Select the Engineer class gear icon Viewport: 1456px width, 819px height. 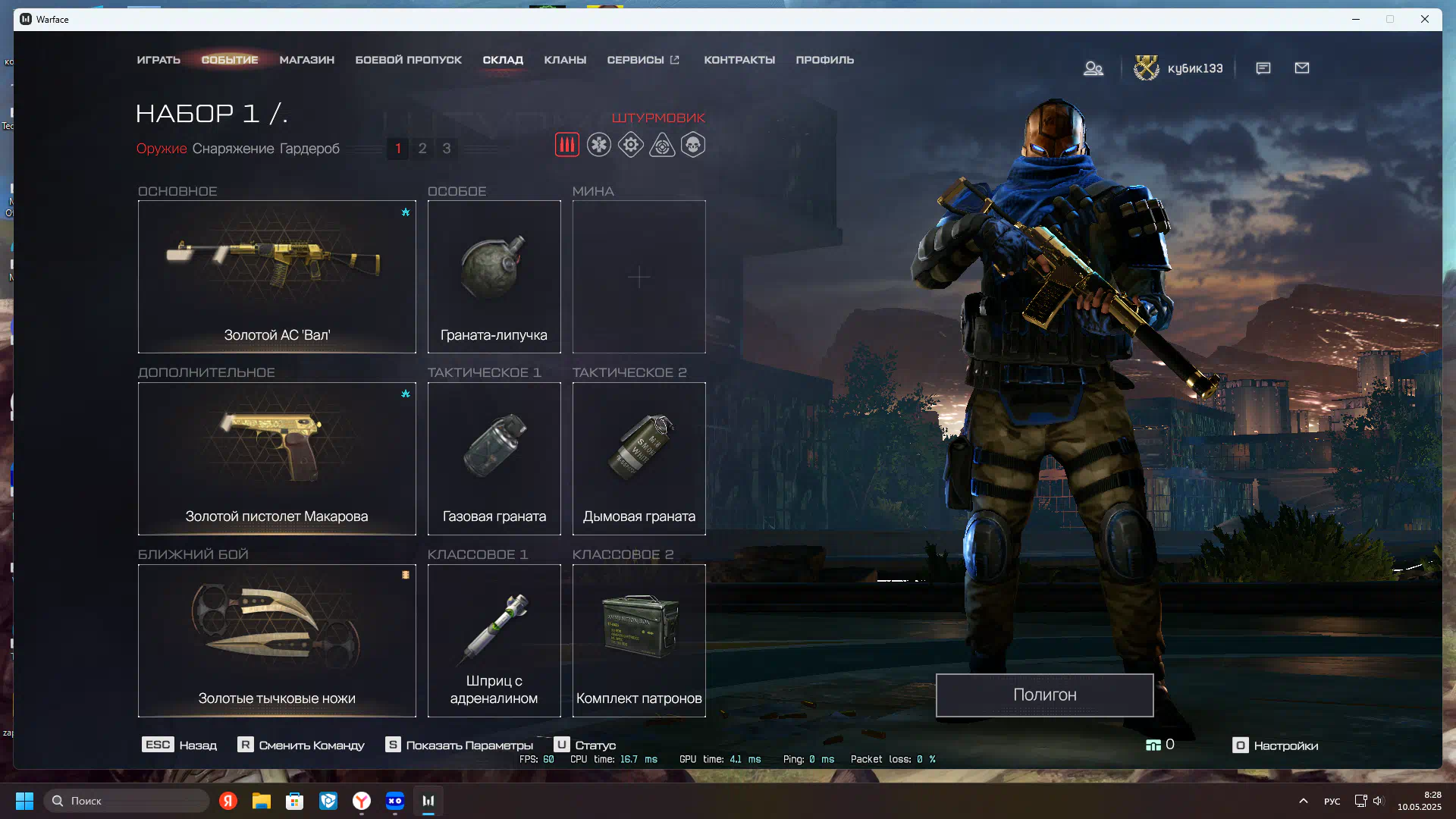(x=631, y=145)
